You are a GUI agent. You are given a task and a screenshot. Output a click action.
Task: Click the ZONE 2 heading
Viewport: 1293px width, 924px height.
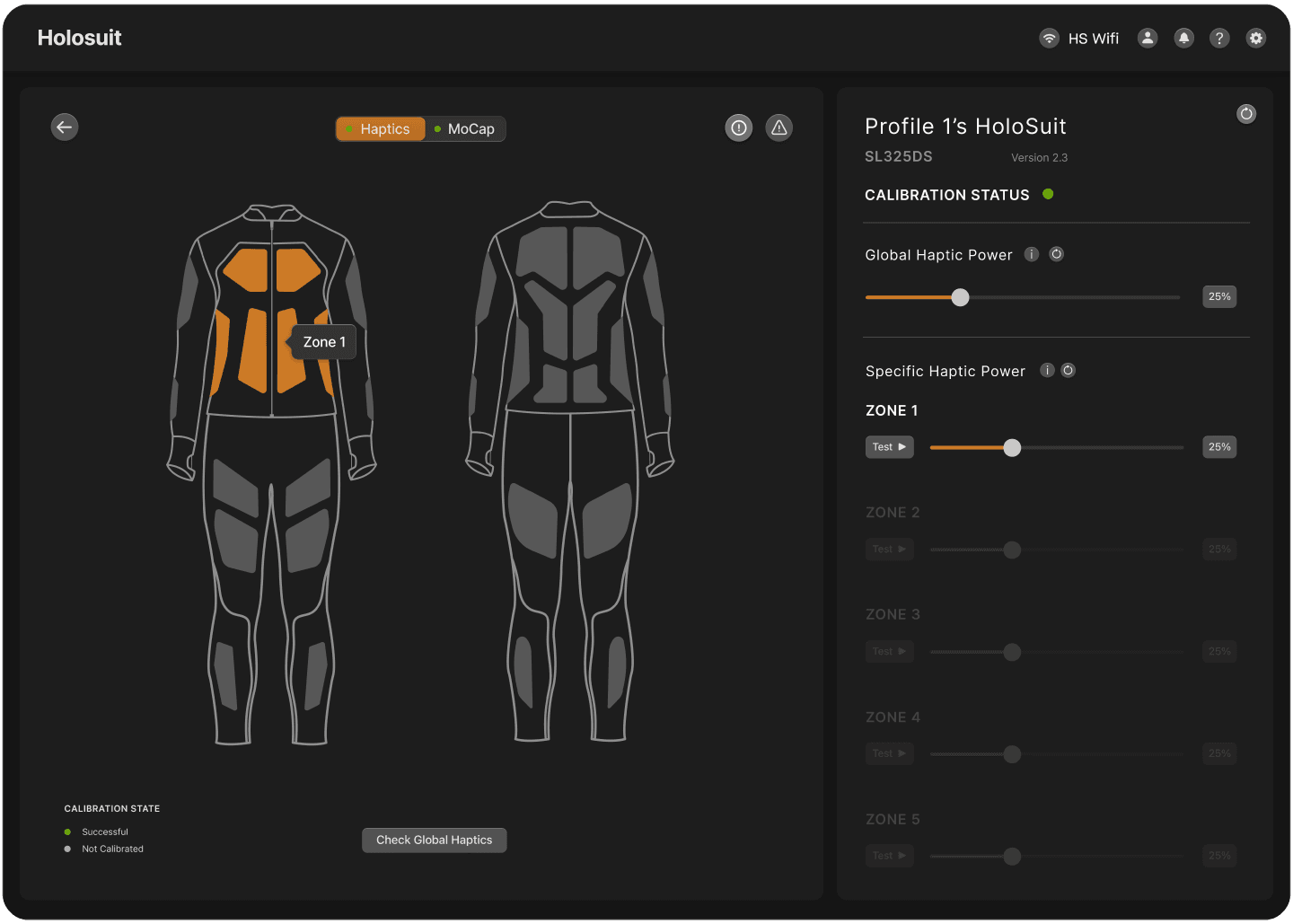(x=893, y=513)
